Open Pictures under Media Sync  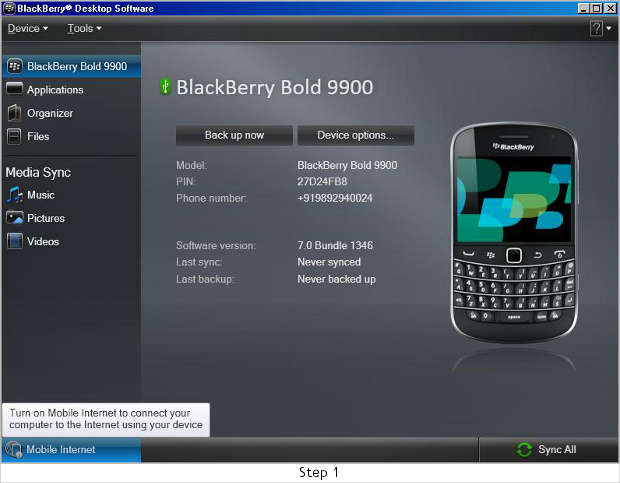pyautogui.click(x=72, y=218)
